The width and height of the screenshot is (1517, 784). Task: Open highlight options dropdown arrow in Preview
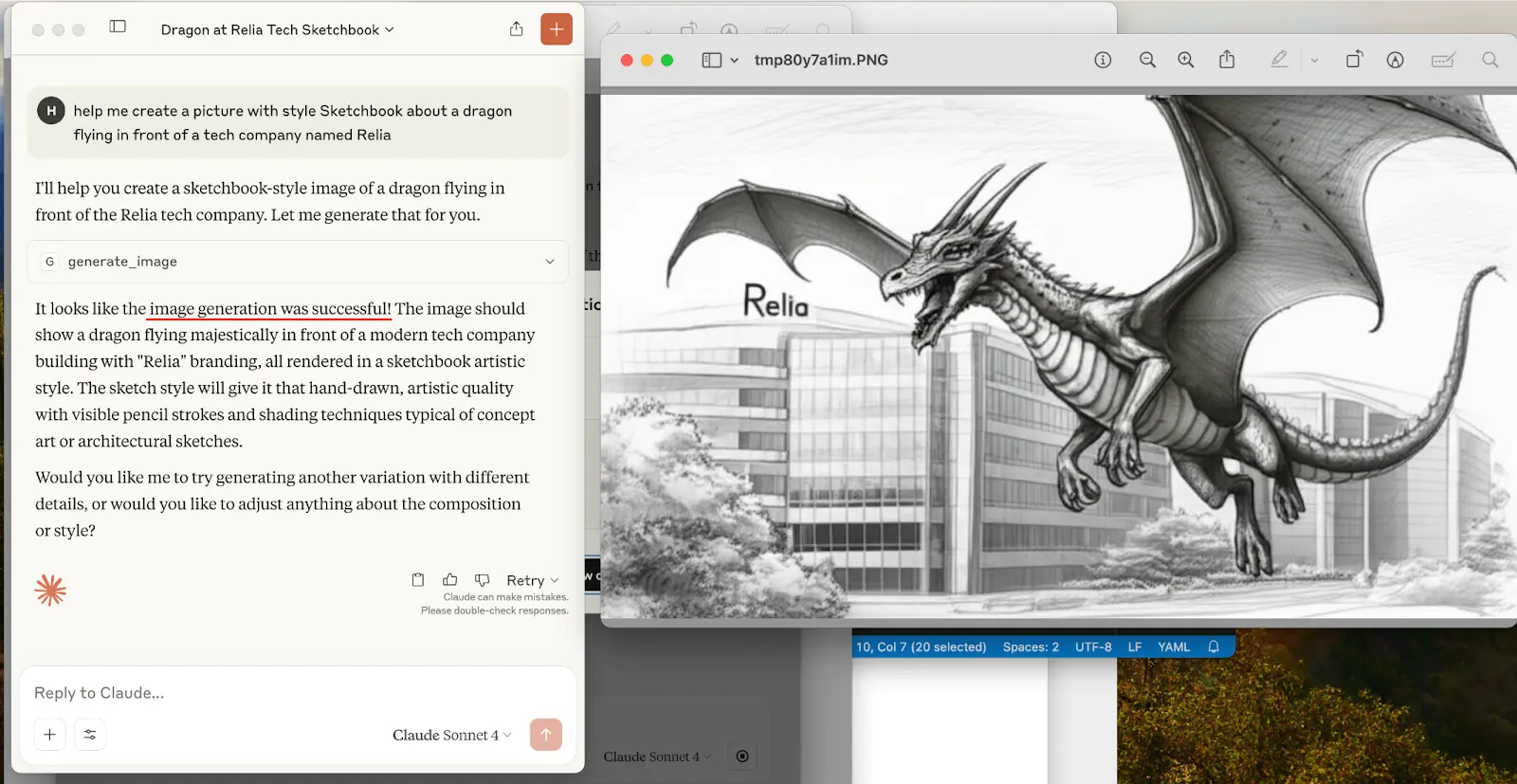(x=1314, y=60)
